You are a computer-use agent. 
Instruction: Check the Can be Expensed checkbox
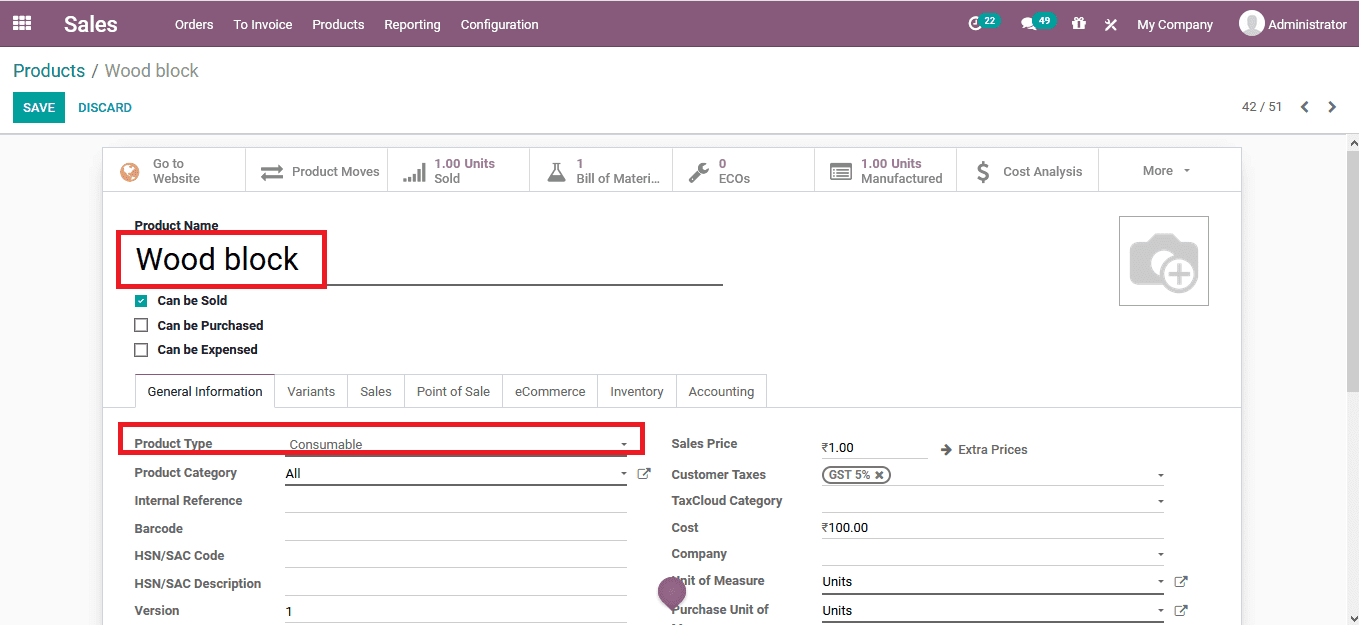(x=141, y=350)
